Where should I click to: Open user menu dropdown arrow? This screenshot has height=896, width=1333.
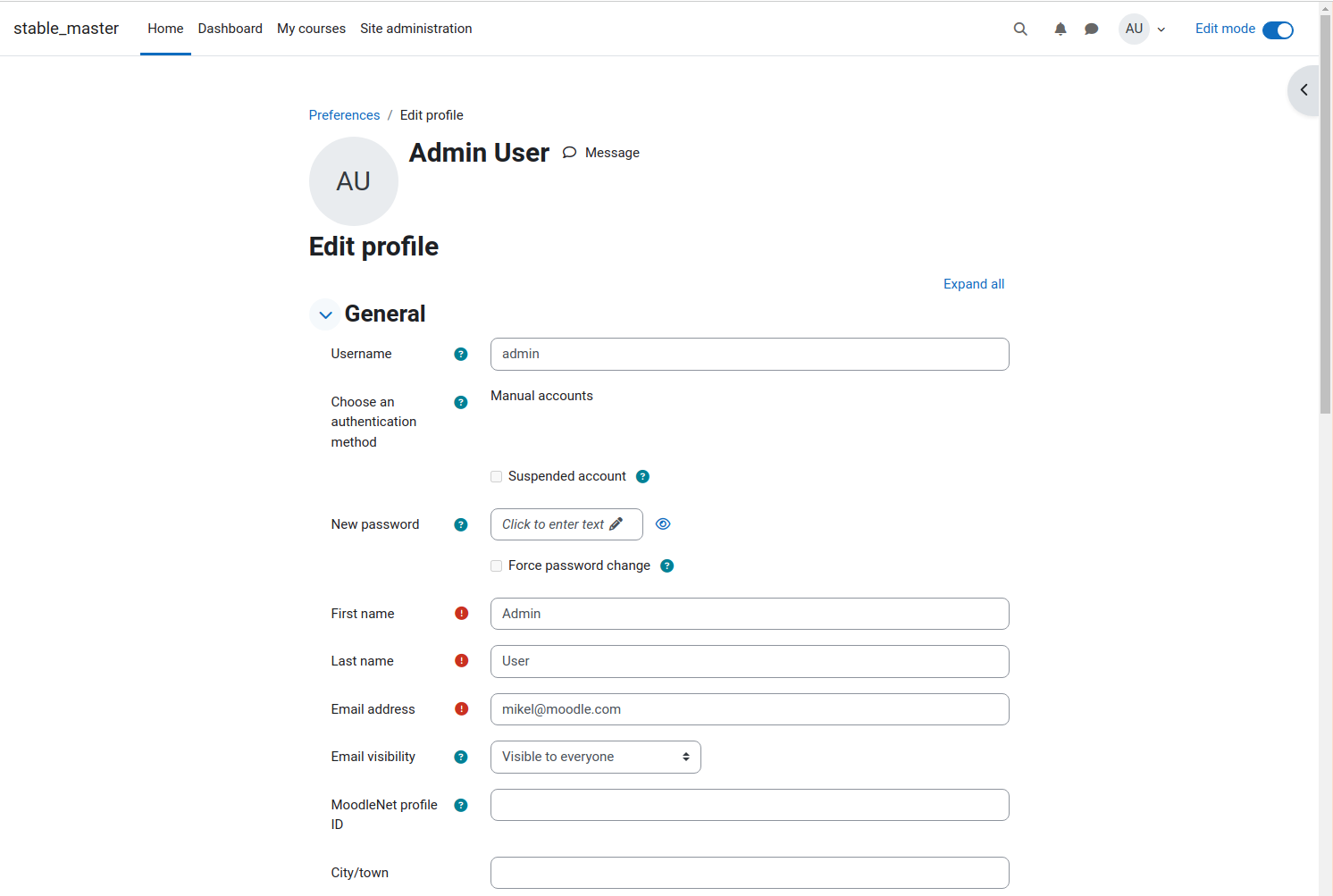1161,29
